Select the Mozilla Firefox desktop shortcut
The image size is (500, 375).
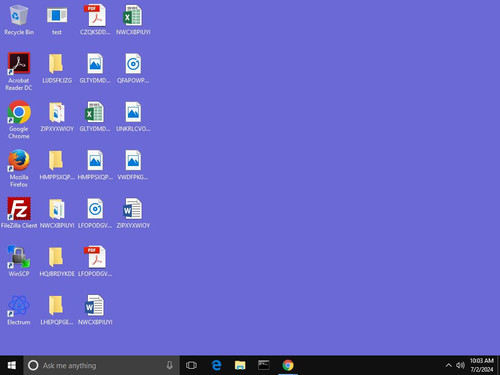pyautogui.click(x=19, y=168)
